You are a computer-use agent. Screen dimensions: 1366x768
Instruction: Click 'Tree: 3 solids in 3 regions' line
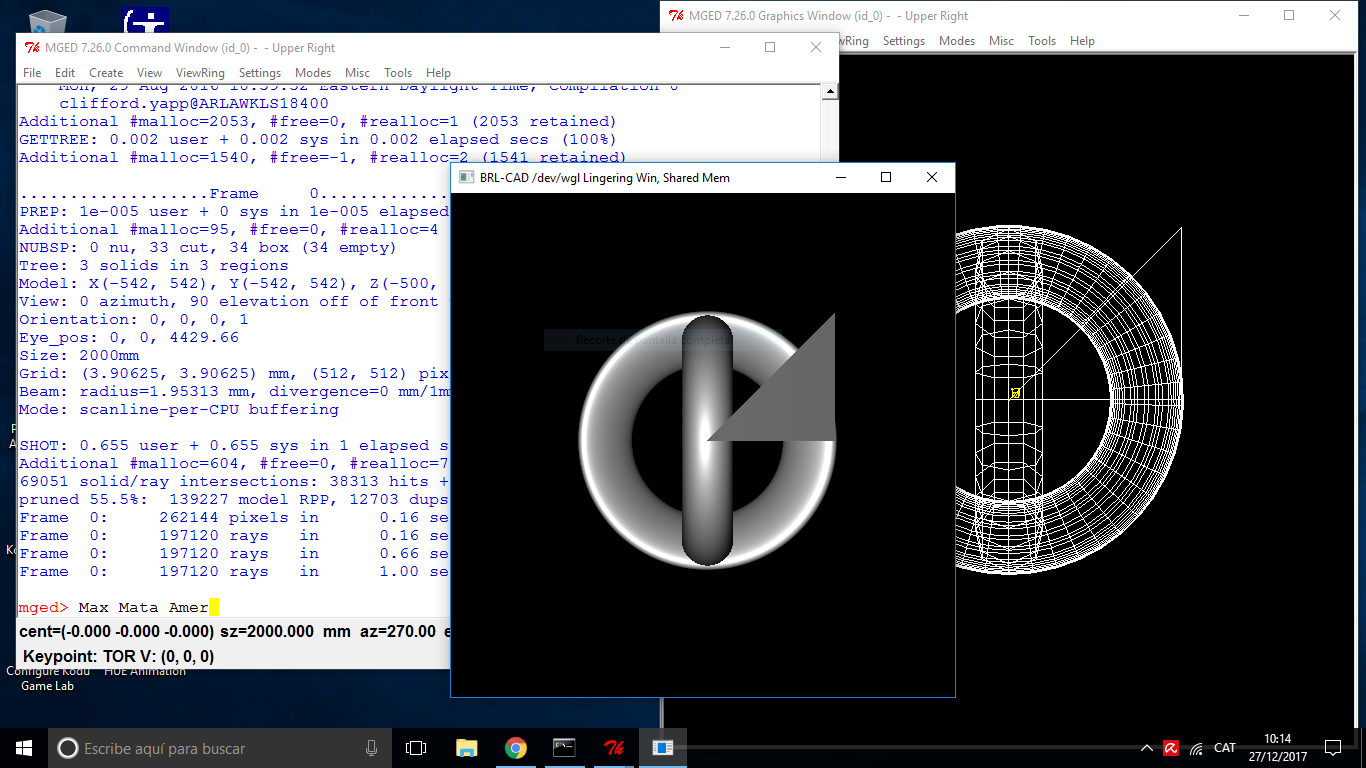click(x=154, y=265)
